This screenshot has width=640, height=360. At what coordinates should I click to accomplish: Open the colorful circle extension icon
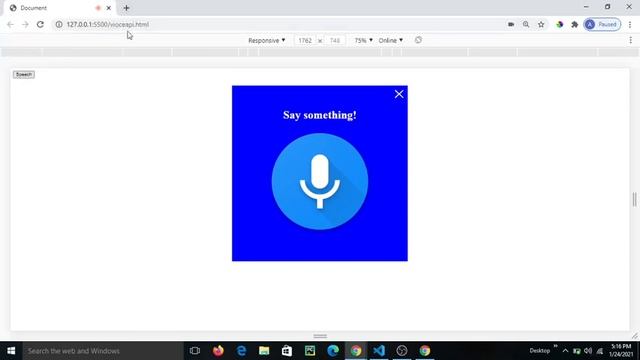coord(560,24)
